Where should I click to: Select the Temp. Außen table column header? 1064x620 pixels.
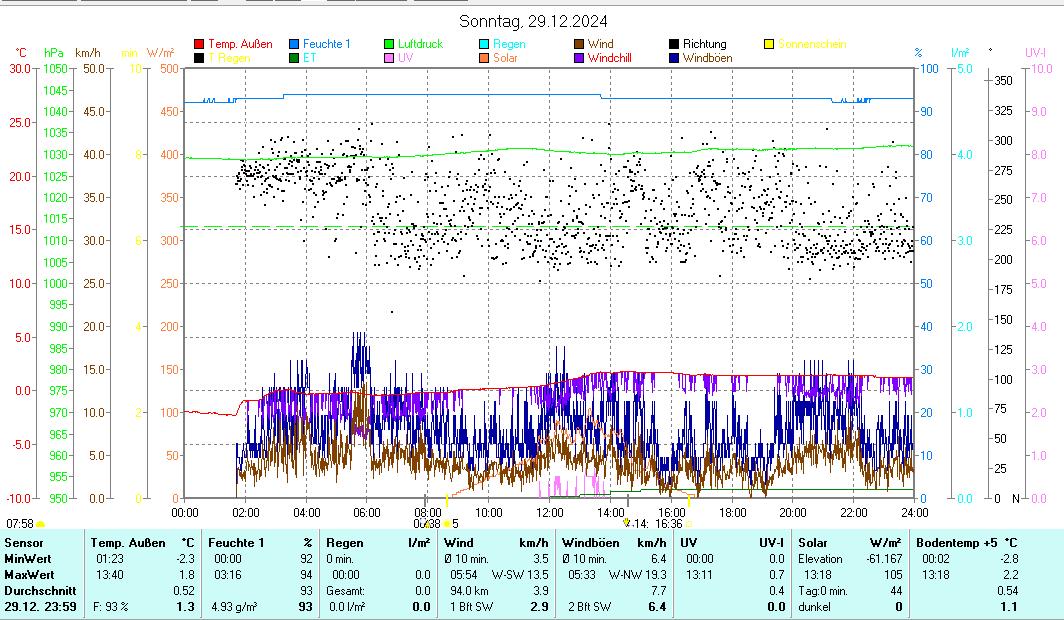click(x=128, y=542)
